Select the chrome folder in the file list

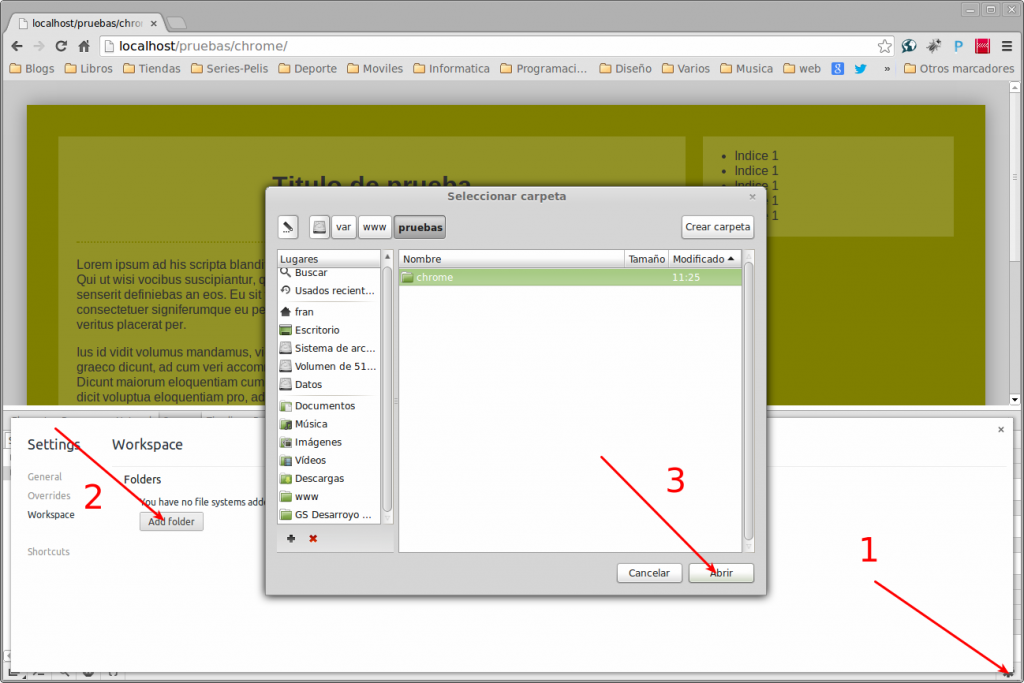tap(570, 278)
